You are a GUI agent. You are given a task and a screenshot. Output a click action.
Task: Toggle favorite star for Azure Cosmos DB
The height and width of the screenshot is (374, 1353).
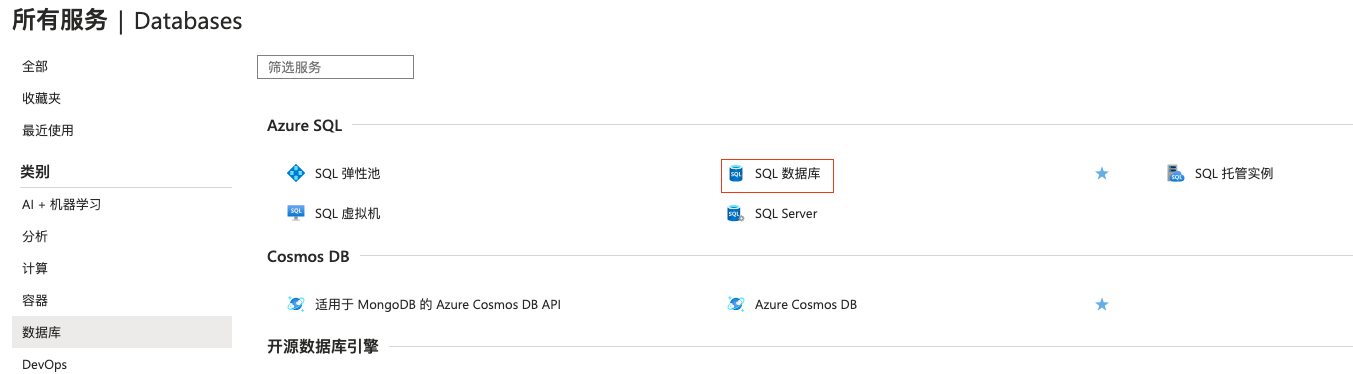point(1102,304)
